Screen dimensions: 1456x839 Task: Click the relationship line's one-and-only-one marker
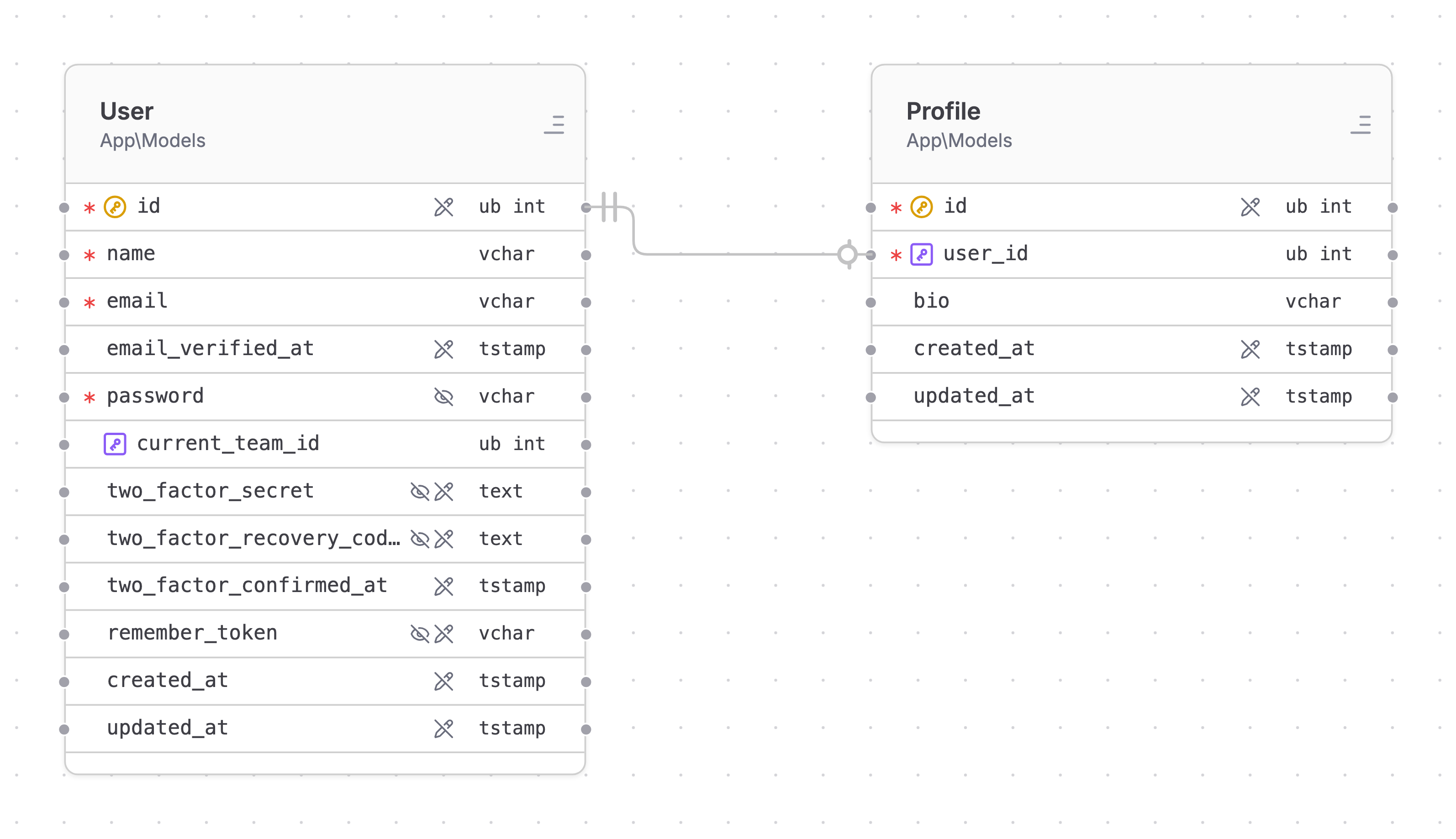(x=609, y=207)
